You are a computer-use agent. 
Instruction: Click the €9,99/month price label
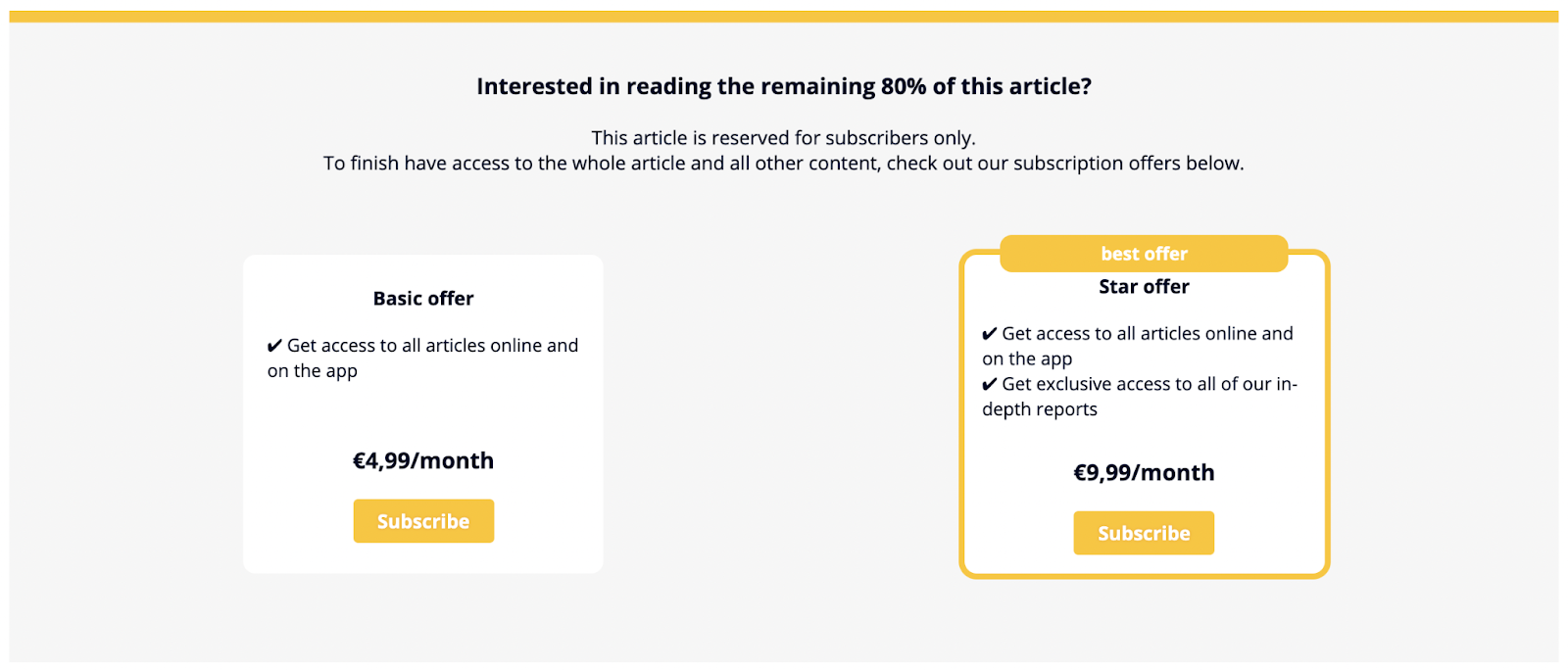coord(1143,472)
